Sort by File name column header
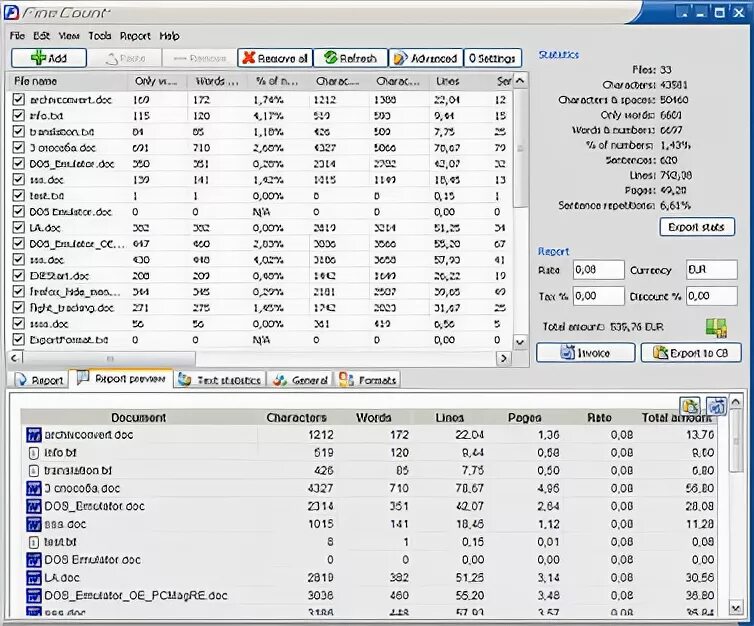Viewport: 754px width, 626px height. 68,81
